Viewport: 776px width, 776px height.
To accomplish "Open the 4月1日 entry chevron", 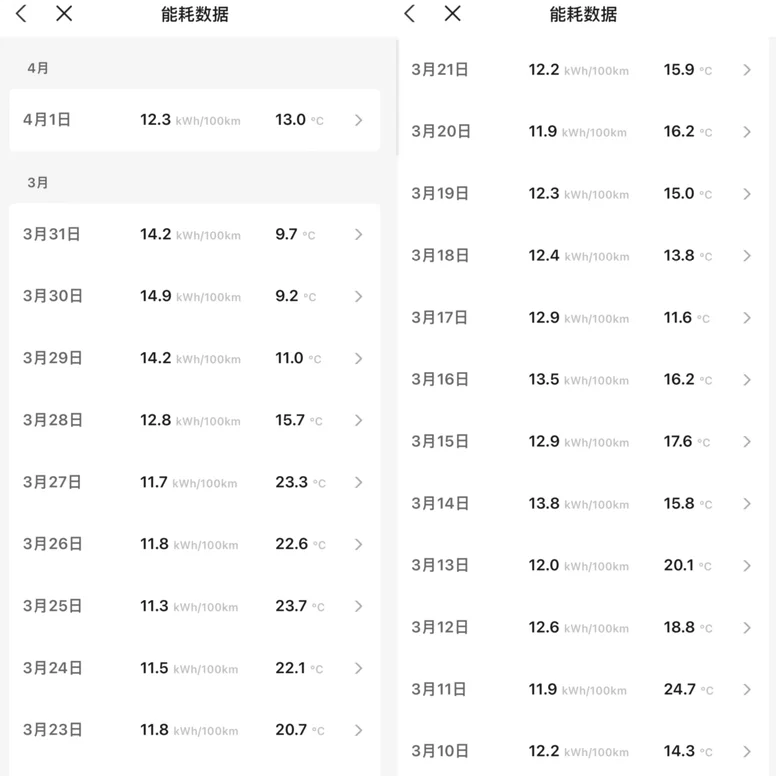I will (359, 120).
